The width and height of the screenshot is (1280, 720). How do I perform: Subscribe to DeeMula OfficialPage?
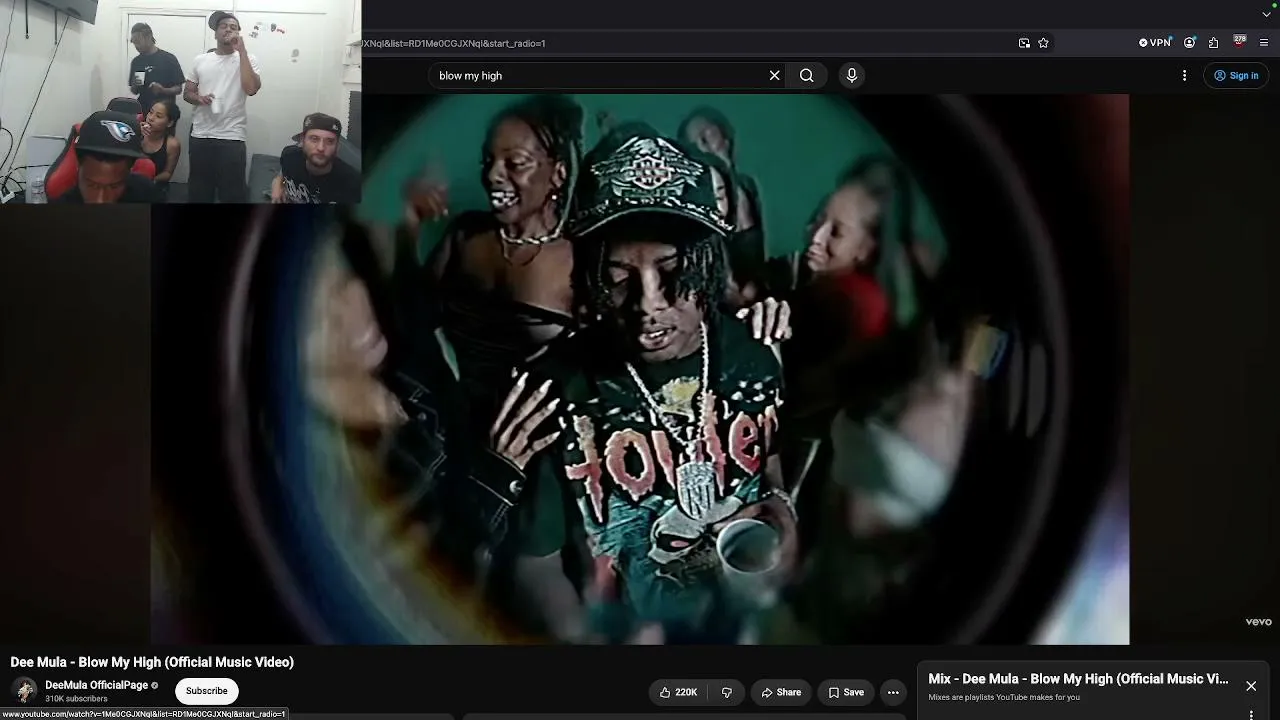click(x=206, y=691)
